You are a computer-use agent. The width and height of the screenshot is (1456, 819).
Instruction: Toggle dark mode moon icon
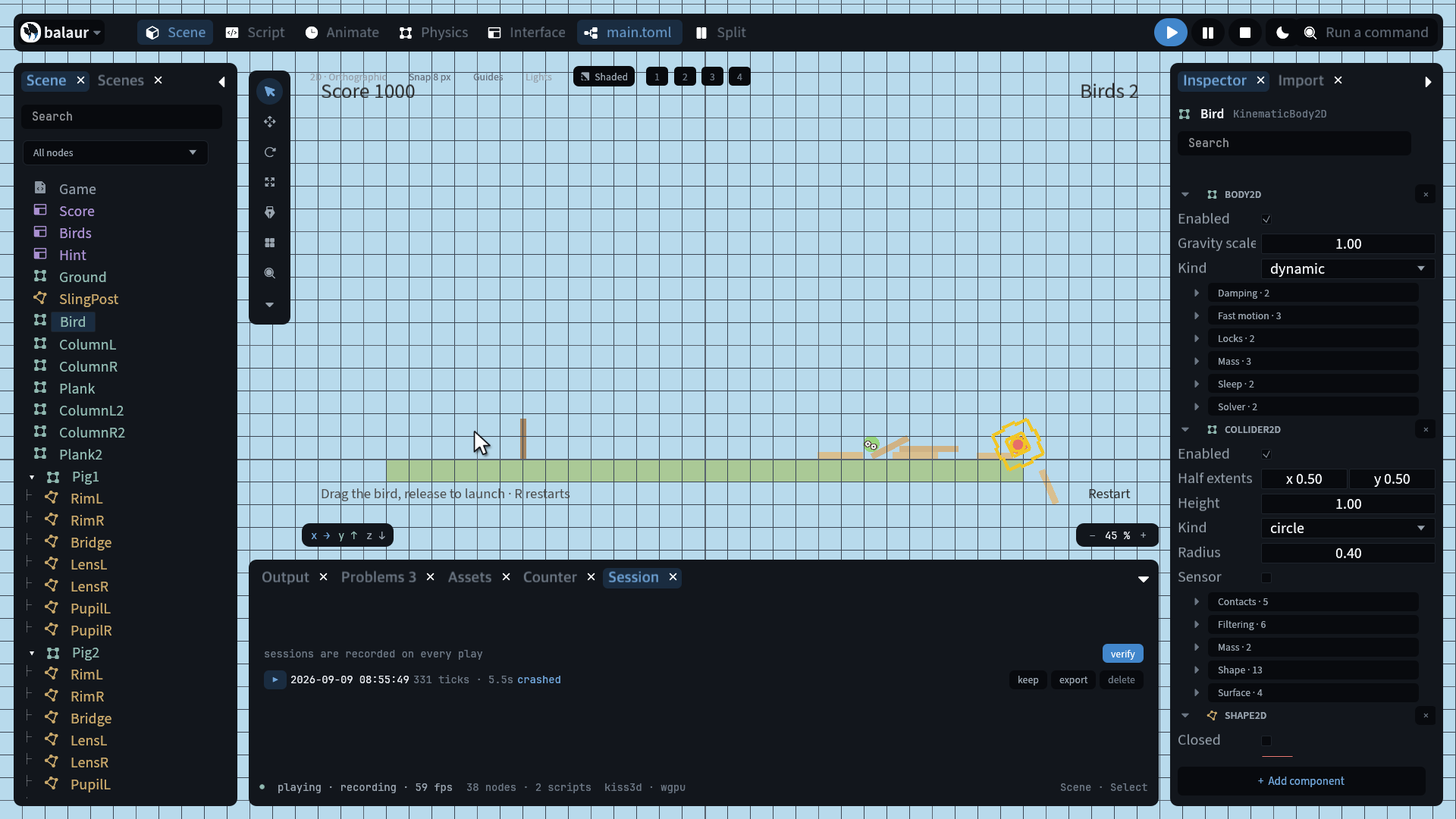pyautogui.click(x=1282, y=33)
